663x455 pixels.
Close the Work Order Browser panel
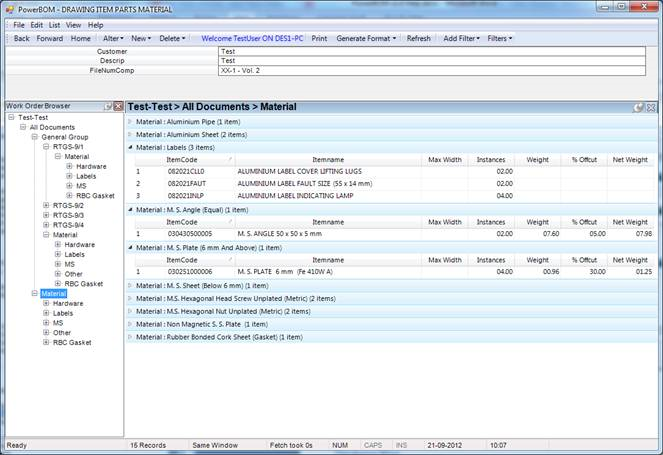119,106
